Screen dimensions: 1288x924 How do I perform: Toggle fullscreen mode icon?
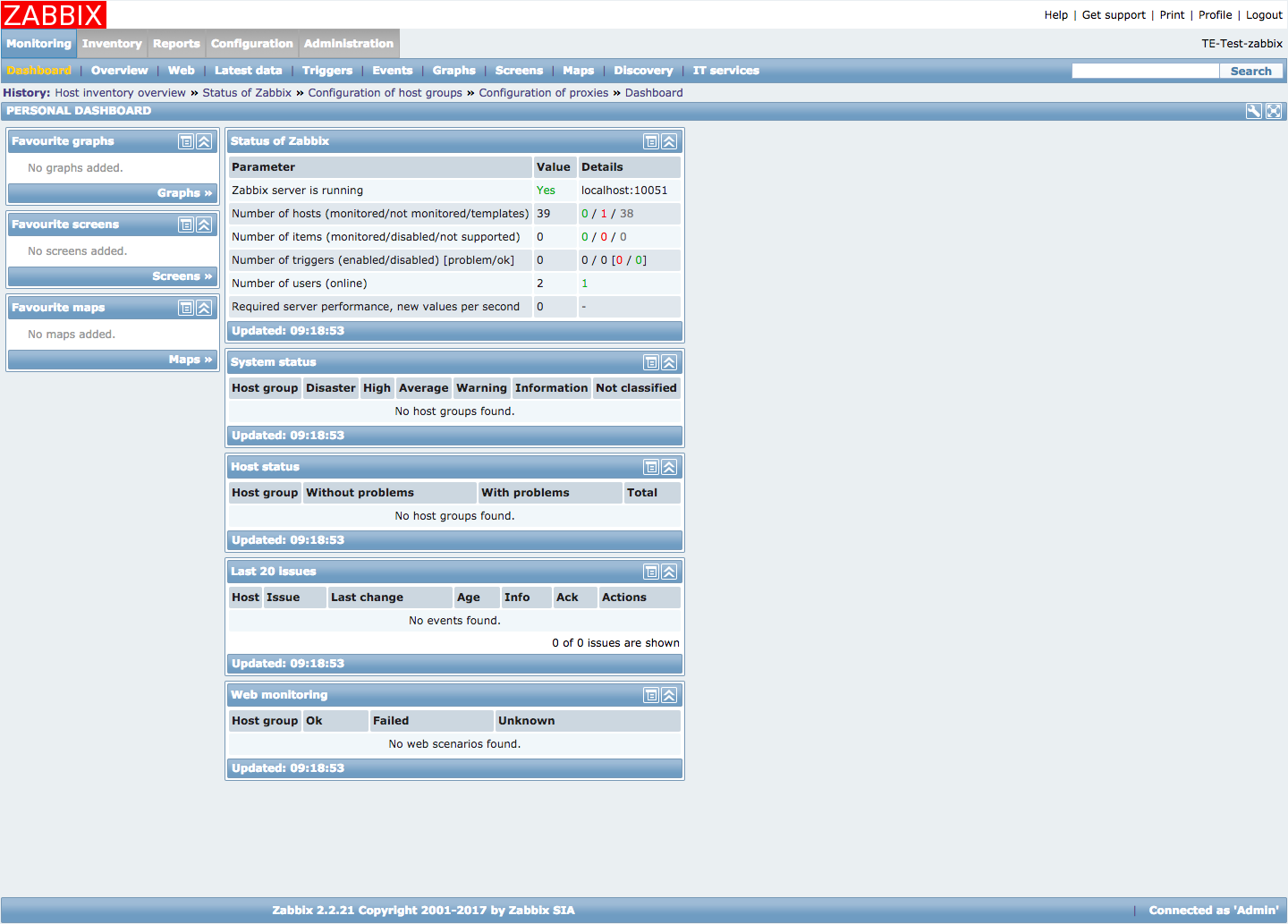[1274, 111]
